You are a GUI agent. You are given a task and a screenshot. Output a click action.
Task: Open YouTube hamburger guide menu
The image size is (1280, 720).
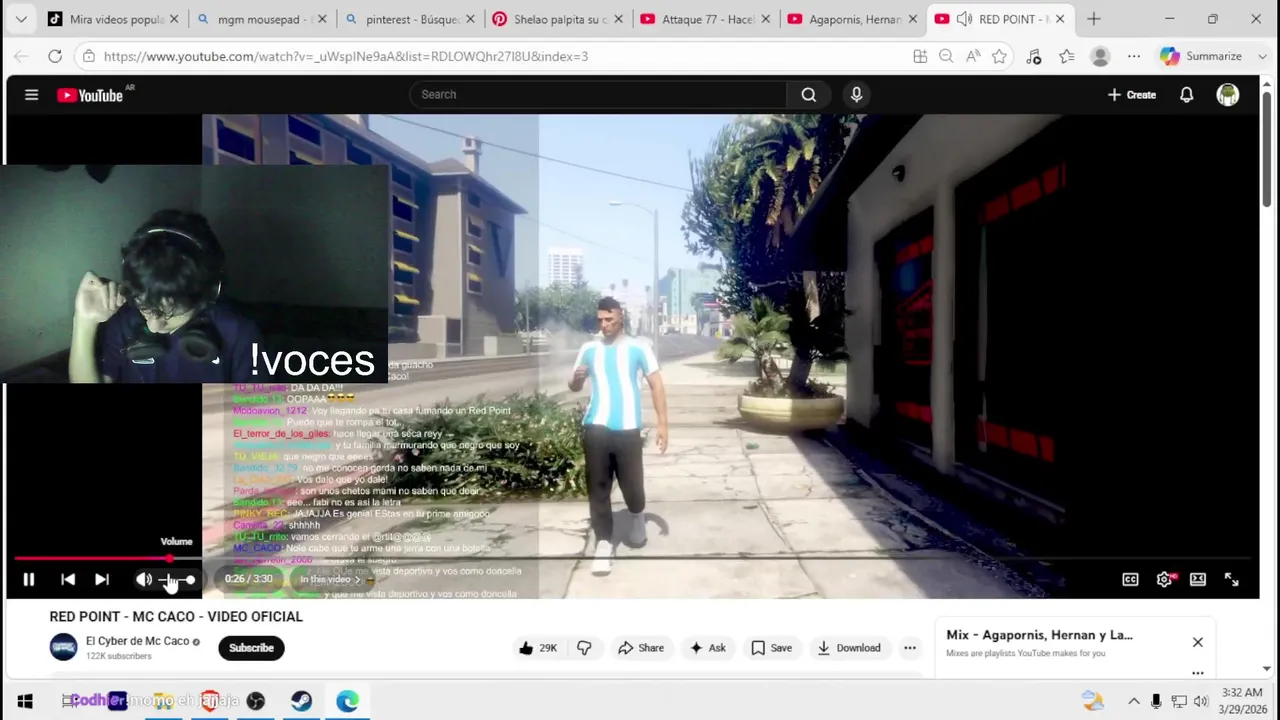(x=31, y=95)
